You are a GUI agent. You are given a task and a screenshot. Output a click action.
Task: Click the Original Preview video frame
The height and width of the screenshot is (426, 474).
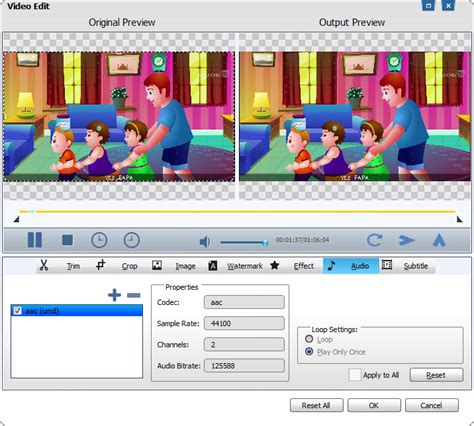point(119,117)
